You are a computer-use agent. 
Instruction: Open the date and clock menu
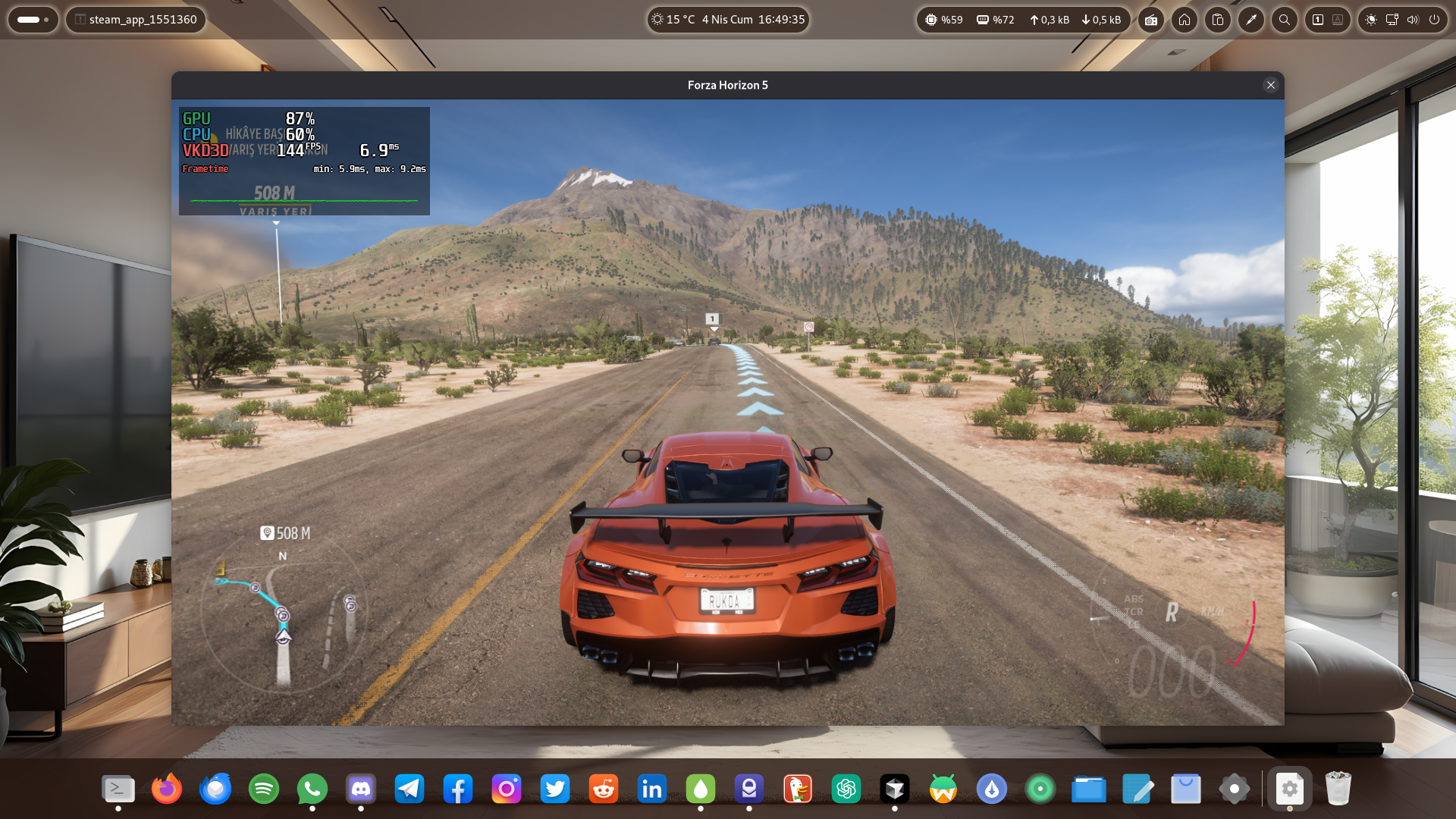[753, 20]
